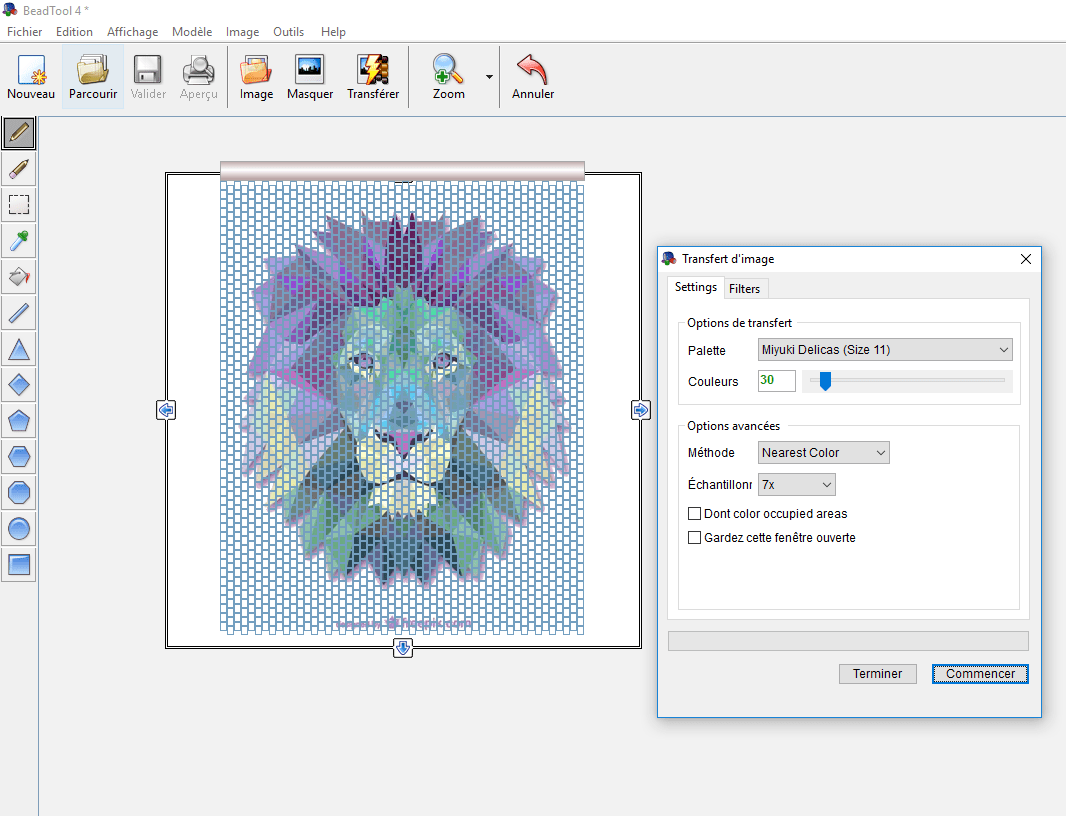
Task: Expand the Méthode Nearest Color dropdown
Action: 823,453
